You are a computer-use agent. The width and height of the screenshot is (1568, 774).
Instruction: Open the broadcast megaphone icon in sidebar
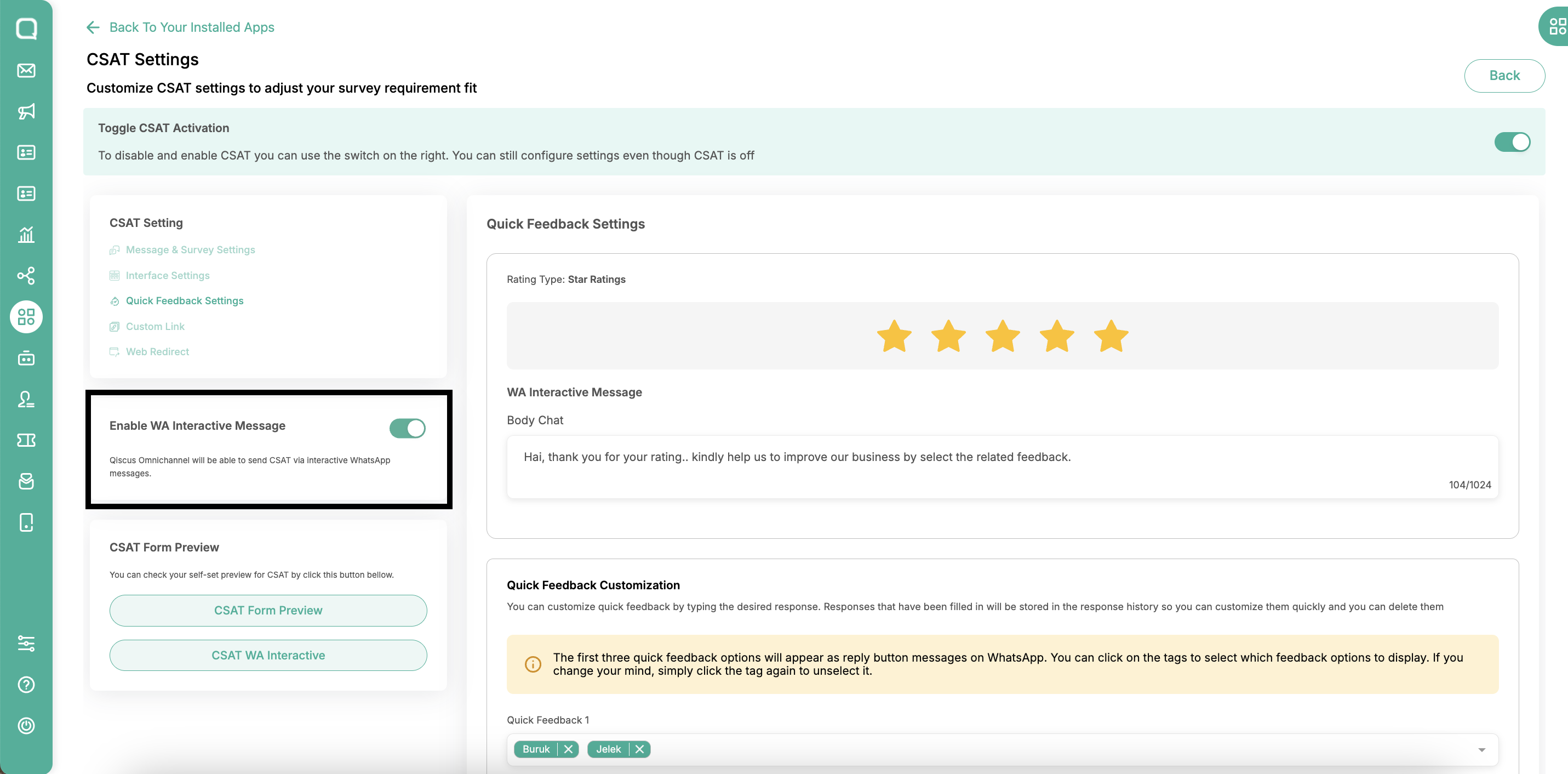coord(26,111)
